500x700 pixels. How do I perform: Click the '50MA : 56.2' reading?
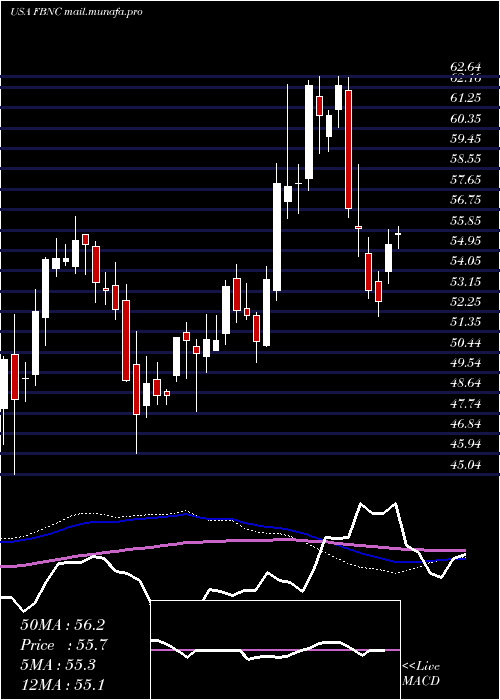pyautogui.click(x=62, y=625)
